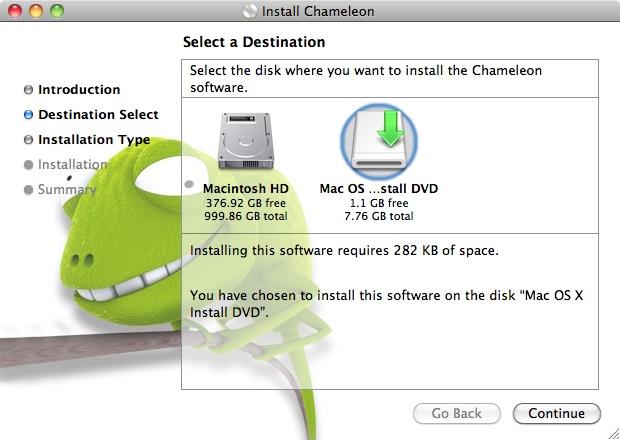Screen dimensions: 620x440
Task: Click the "Install Chameleon" window title
Action: point(318,11)
